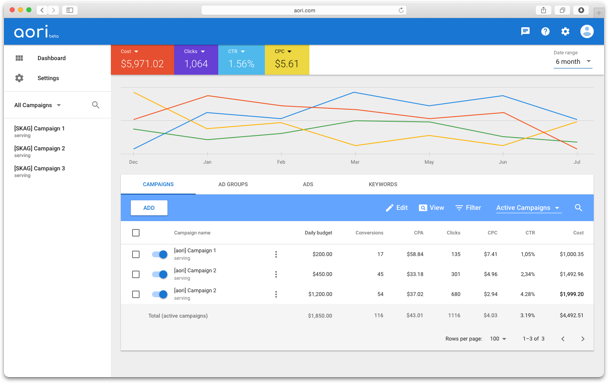Switch to the Keywords tab
This screenshot has height=383, width=608.
(x=383, y=185)
